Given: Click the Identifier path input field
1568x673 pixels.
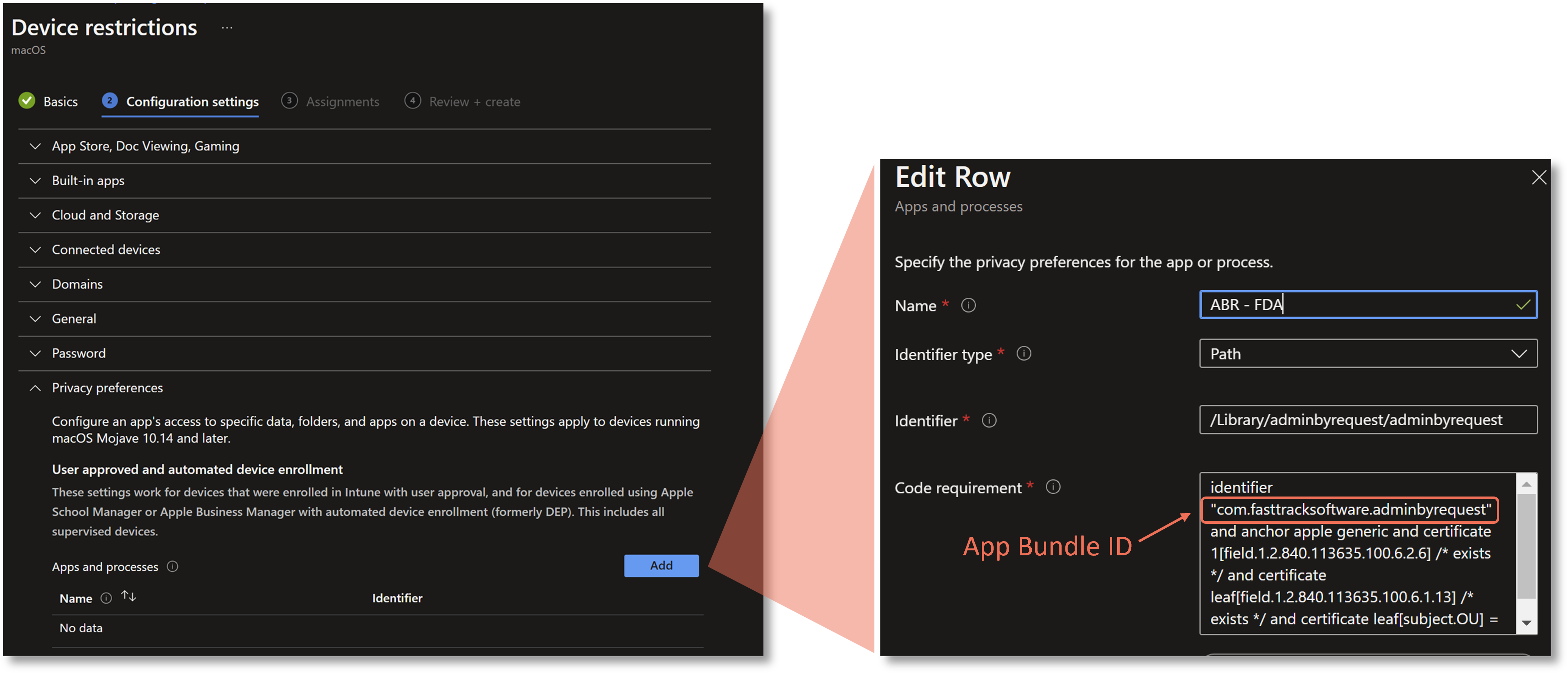Looking at the screenshot, I should pyautogui.click(x=1368, y=420).
